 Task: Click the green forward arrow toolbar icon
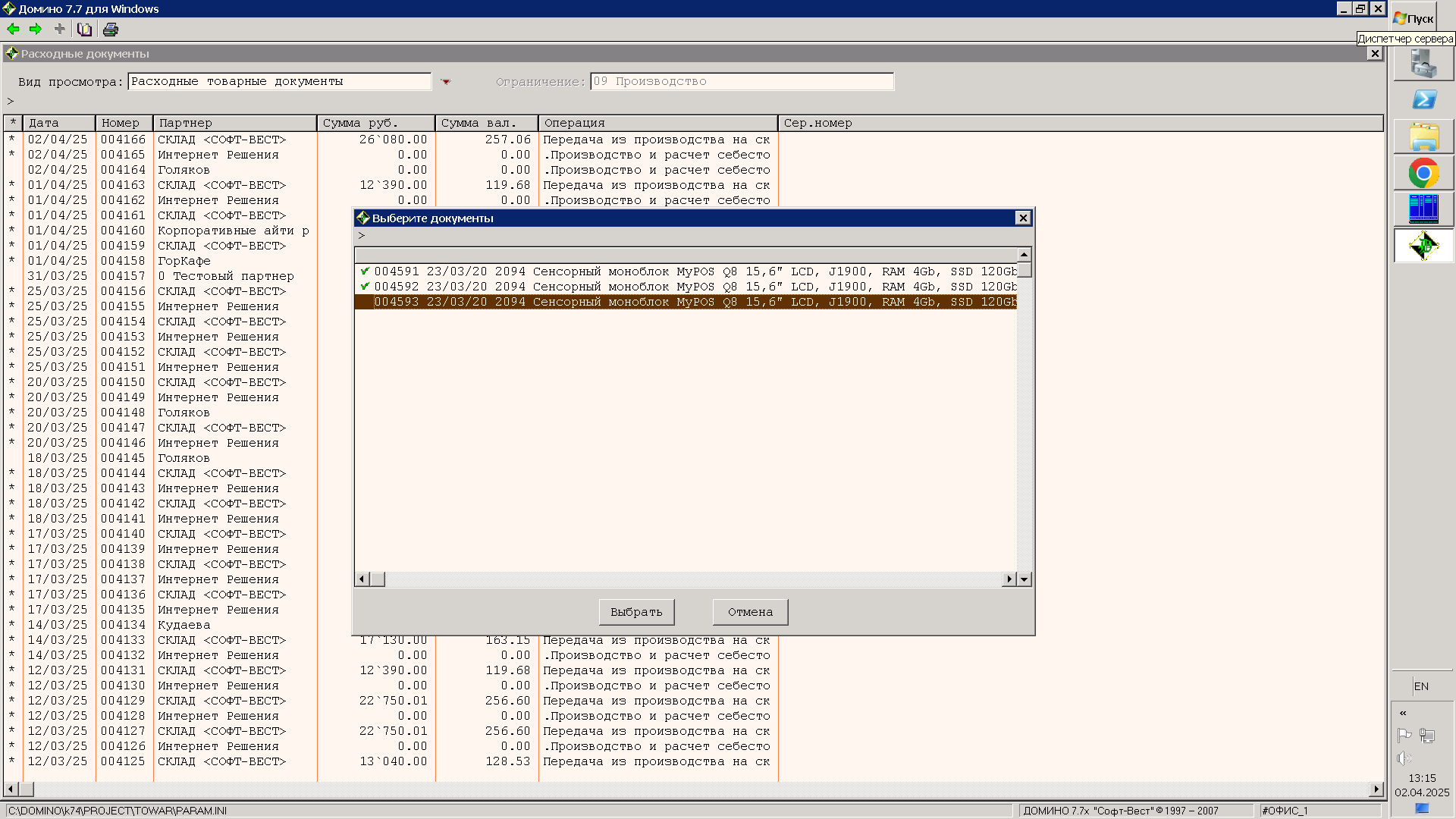pos(36,30)
